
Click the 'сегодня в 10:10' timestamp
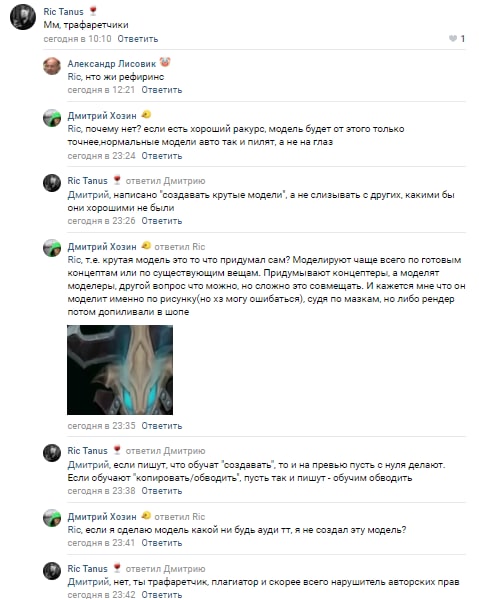pos(77,39)
